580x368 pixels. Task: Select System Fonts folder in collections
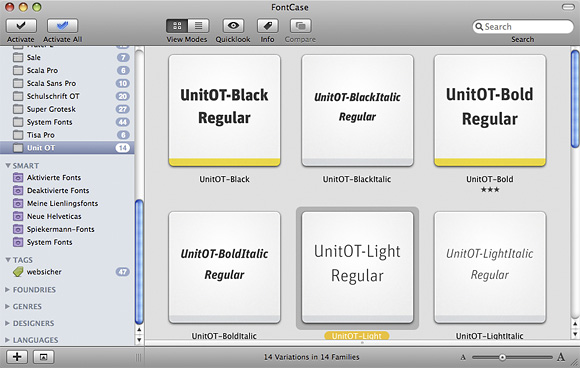point(67,122)
